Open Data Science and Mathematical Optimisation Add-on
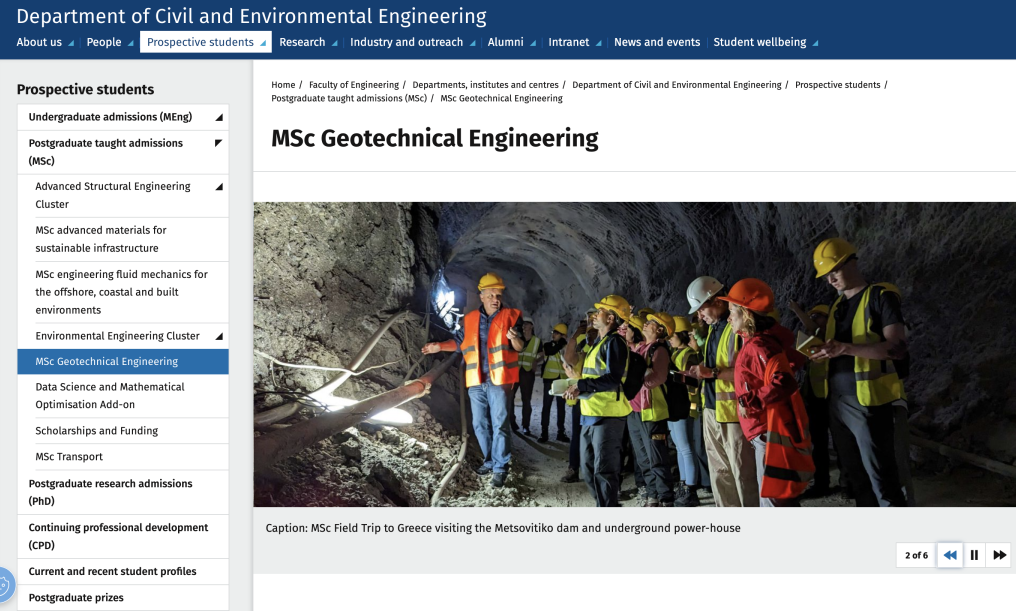 (110, 396)
